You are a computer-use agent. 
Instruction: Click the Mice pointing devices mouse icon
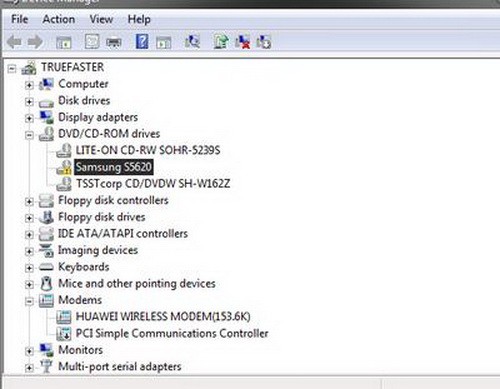click(46, 284)
